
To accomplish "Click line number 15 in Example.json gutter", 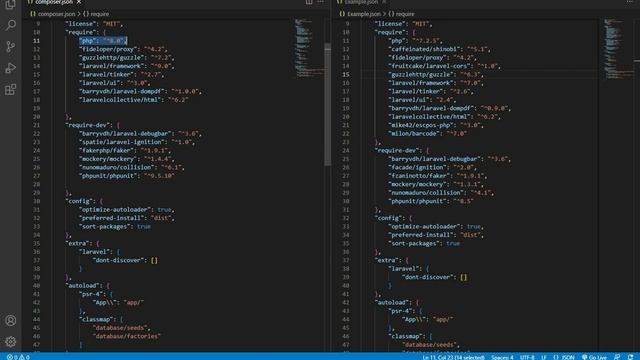I will [x=346, y=75].
